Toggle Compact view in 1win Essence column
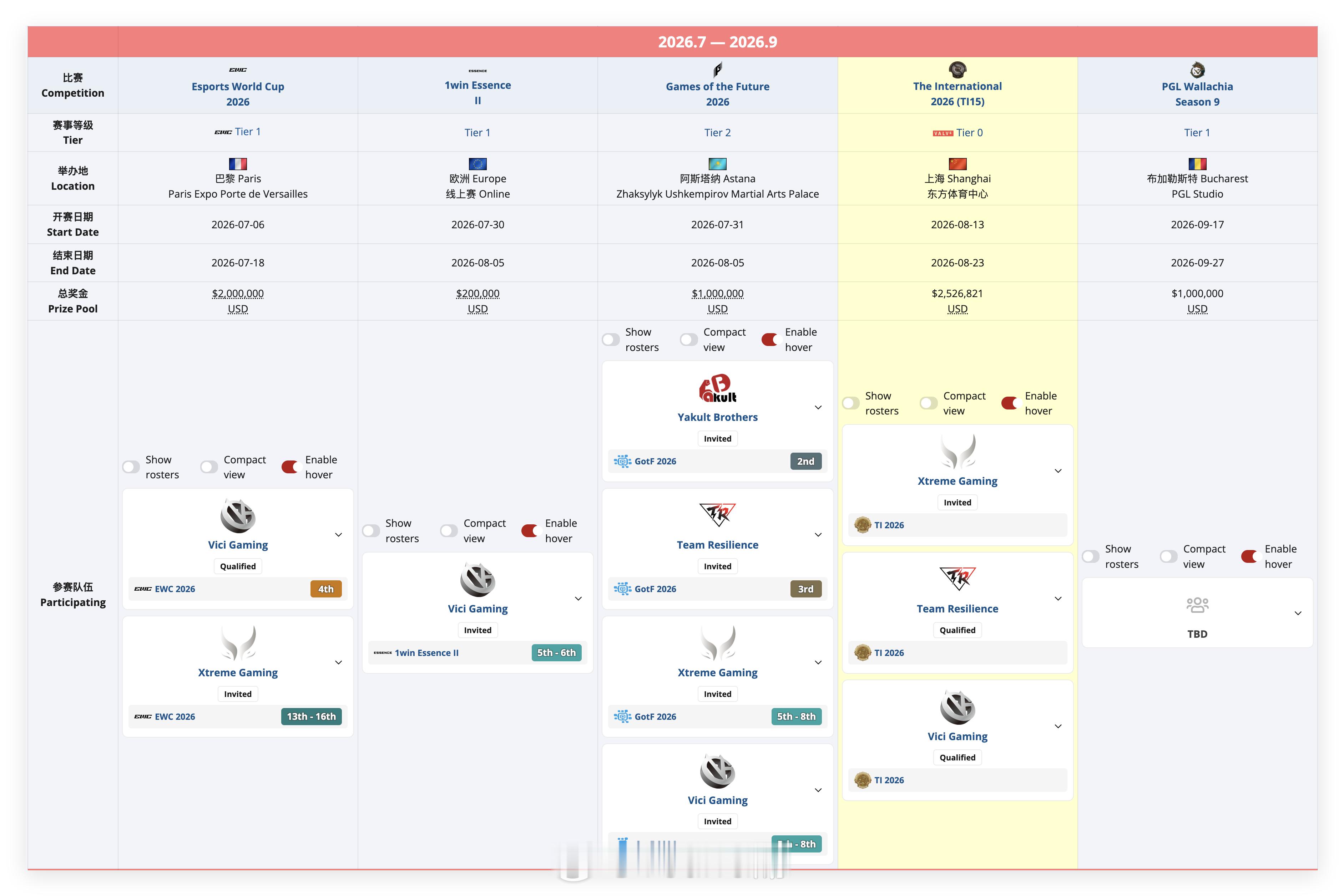1344x896 pixels. pyautogui.click(x=449, y=531)
